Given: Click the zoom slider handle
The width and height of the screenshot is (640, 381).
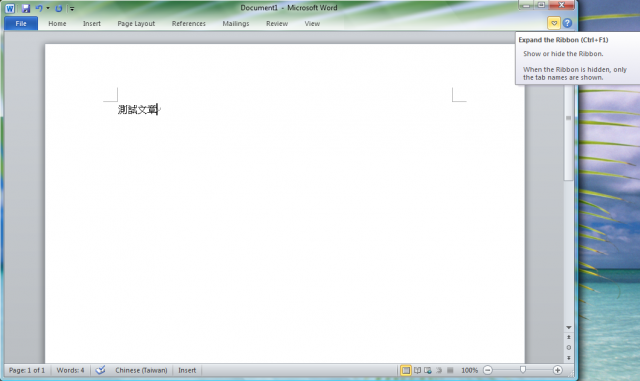Looking at the screenshot, I should click(523, 370).
